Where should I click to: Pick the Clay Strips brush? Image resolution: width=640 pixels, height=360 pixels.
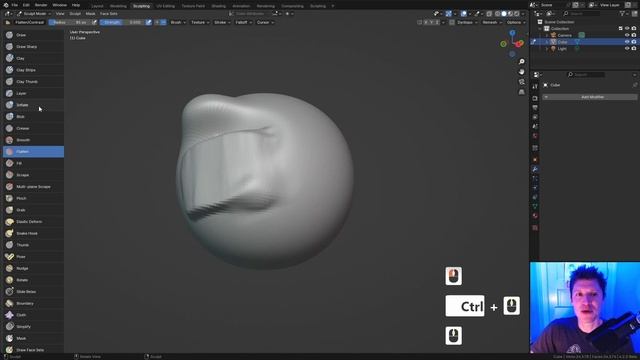coord(33,70)
